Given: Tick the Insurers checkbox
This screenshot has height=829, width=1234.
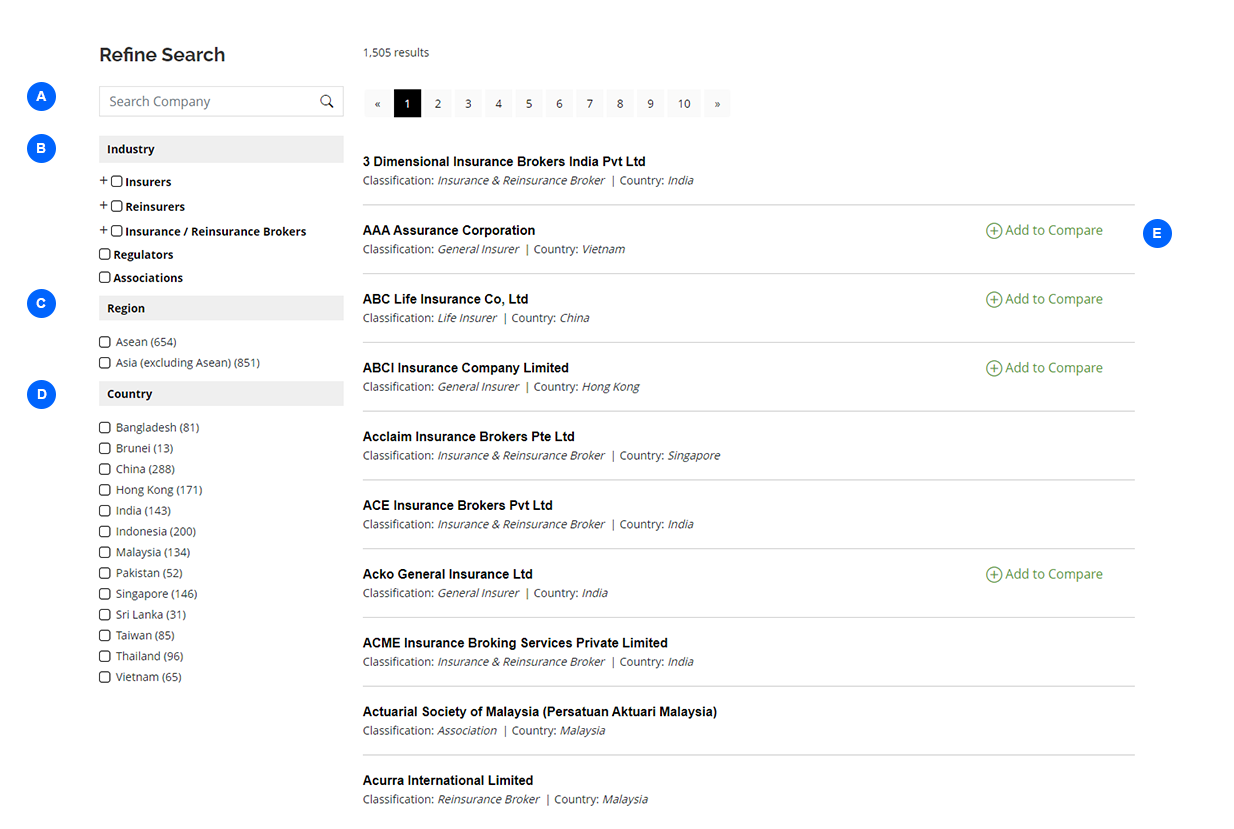Looking at the screenshot, I should click(x=117, y=182).
